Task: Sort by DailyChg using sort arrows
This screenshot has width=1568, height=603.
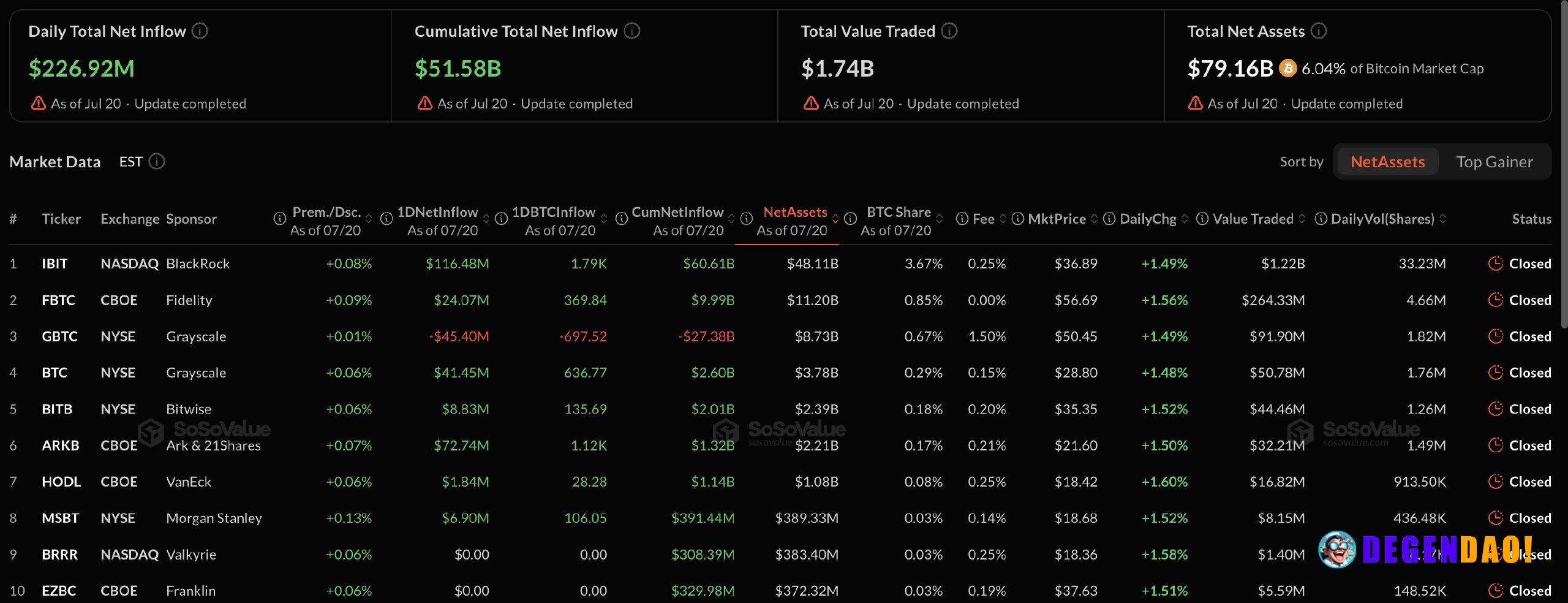Action: point(1185,219)
